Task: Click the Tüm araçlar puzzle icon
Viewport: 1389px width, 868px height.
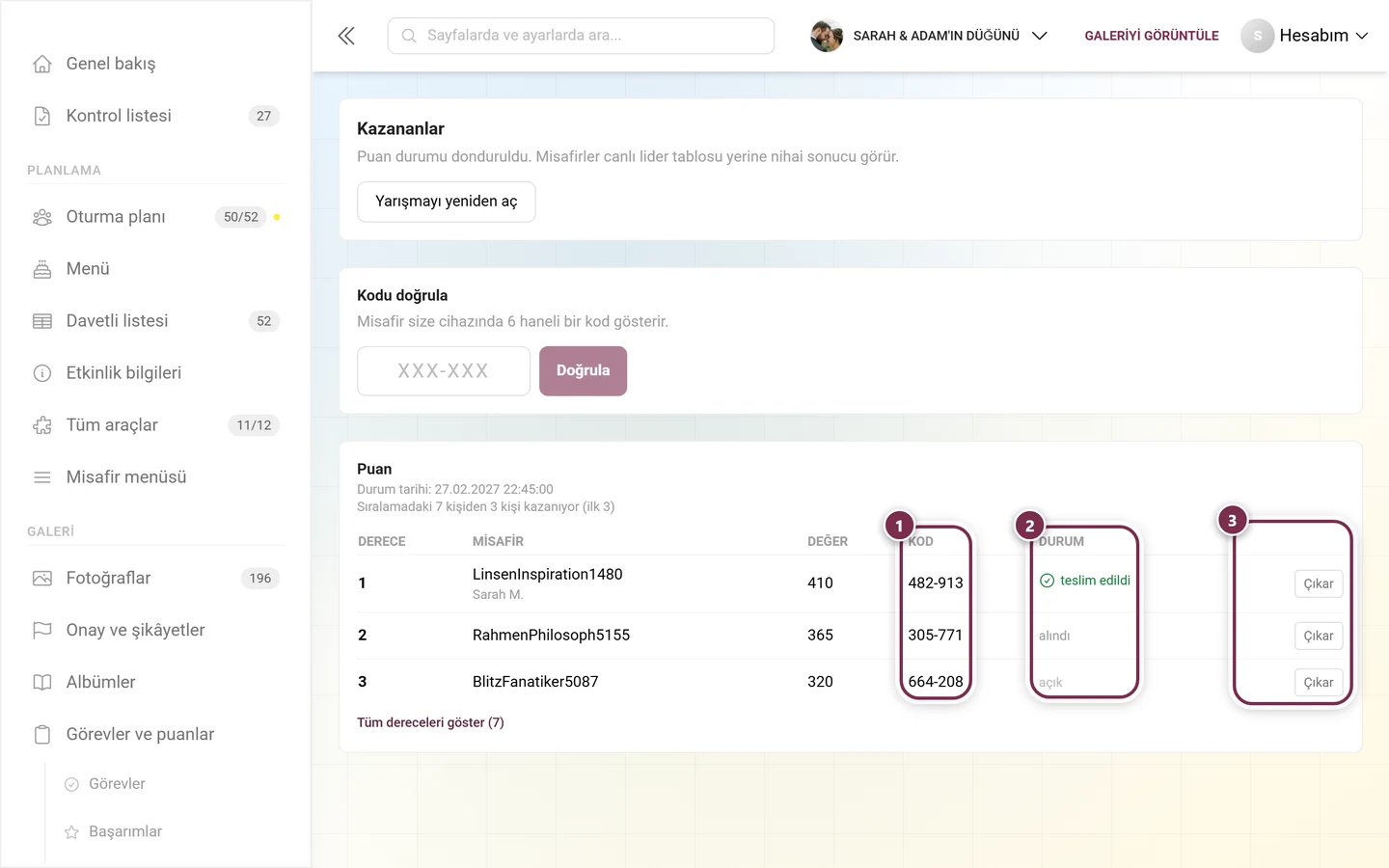Action: (x=42, y=425)
